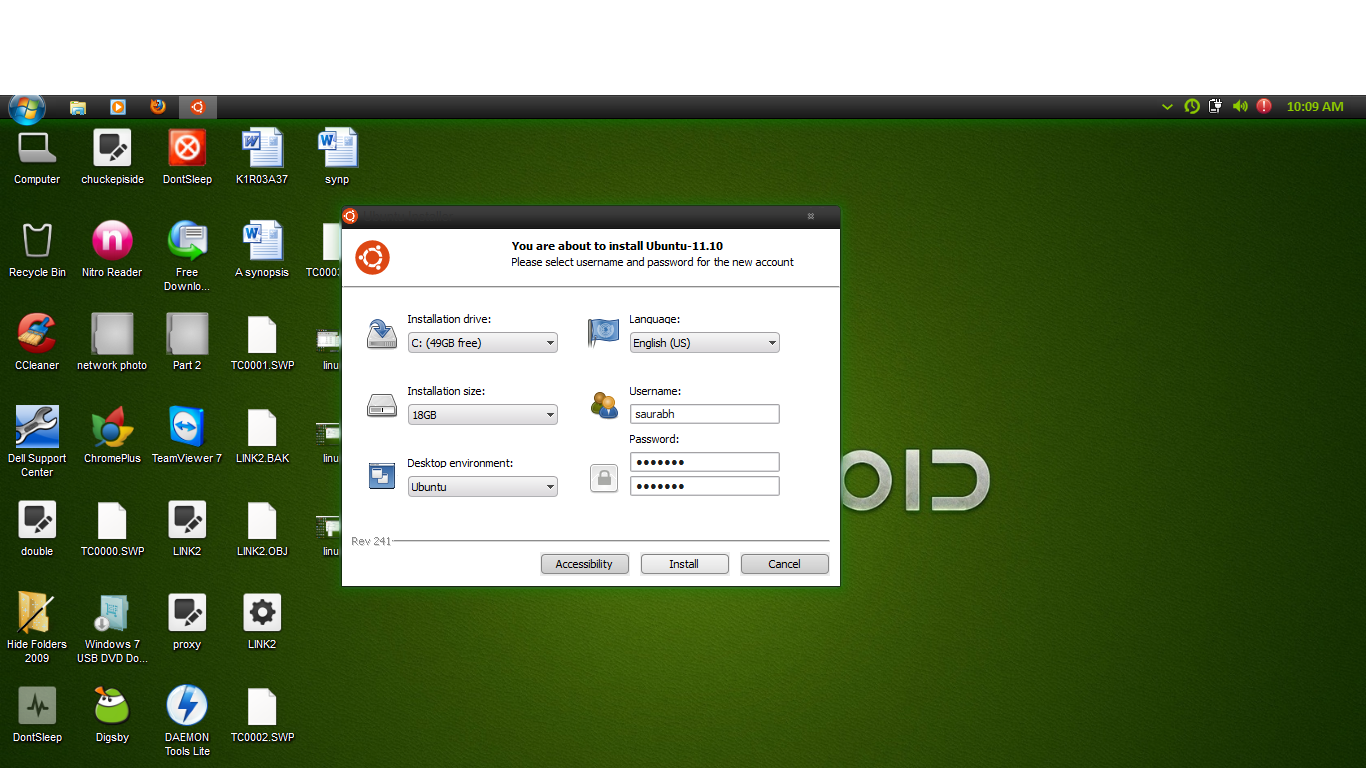Select the Computer desktop icon
Screen dimensions: 1366x768
tap(37, 157)
